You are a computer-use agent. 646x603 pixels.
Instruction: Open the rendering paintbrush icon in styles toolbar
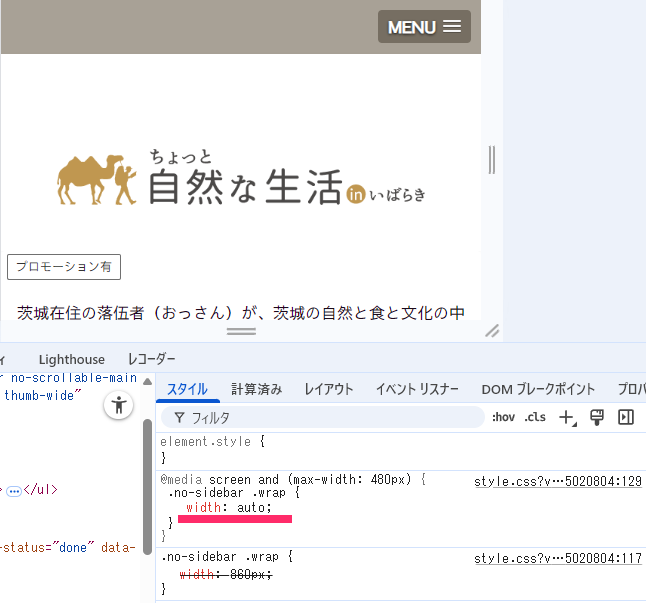click(x=597, y=417)
